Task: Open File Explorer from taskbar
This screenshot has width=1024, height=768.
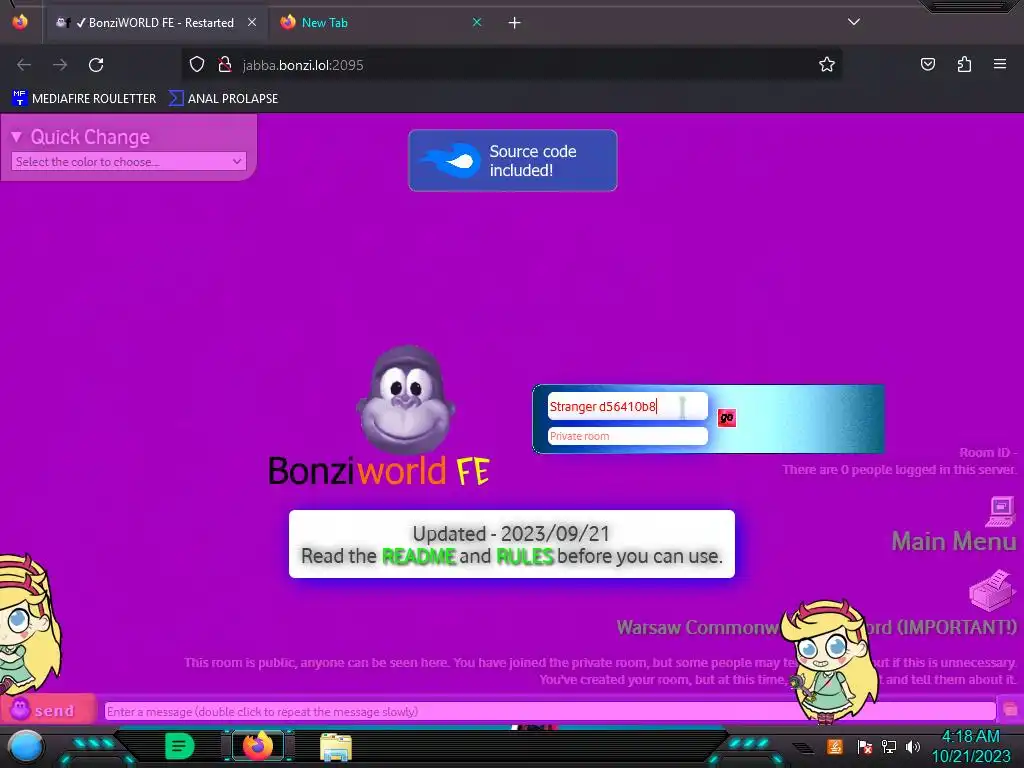Action: click(336, 747)
